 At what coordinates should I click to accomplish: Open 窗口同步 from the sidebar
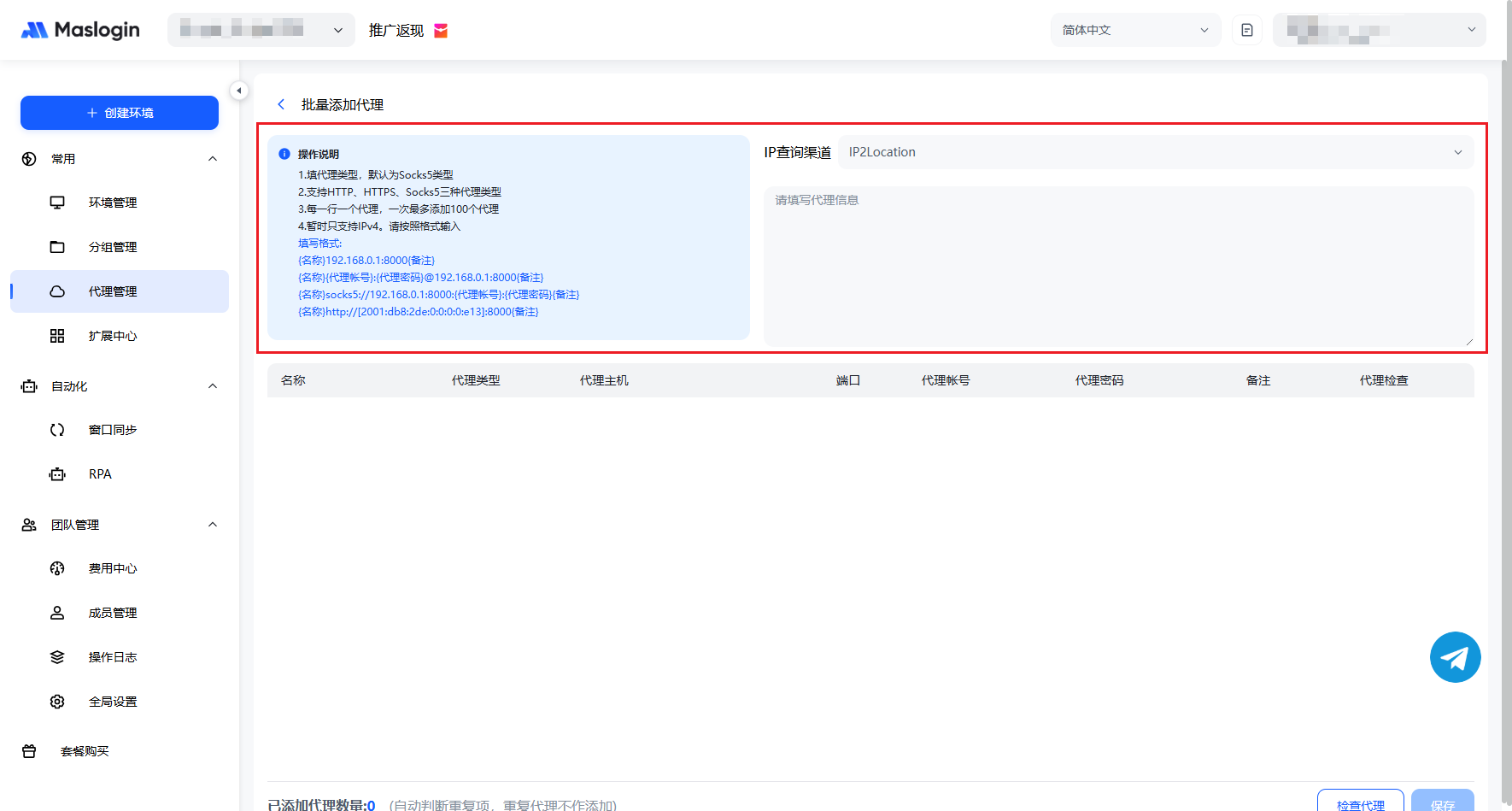tap(112, 430)
